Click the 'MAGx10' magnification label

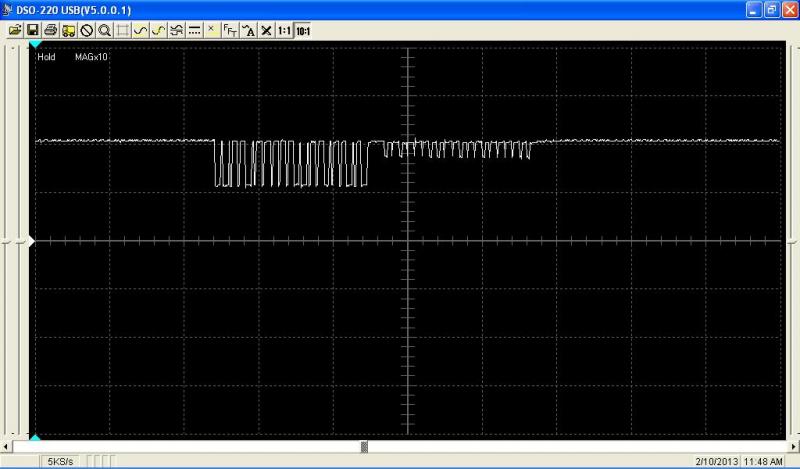click(x=91, y=57)
